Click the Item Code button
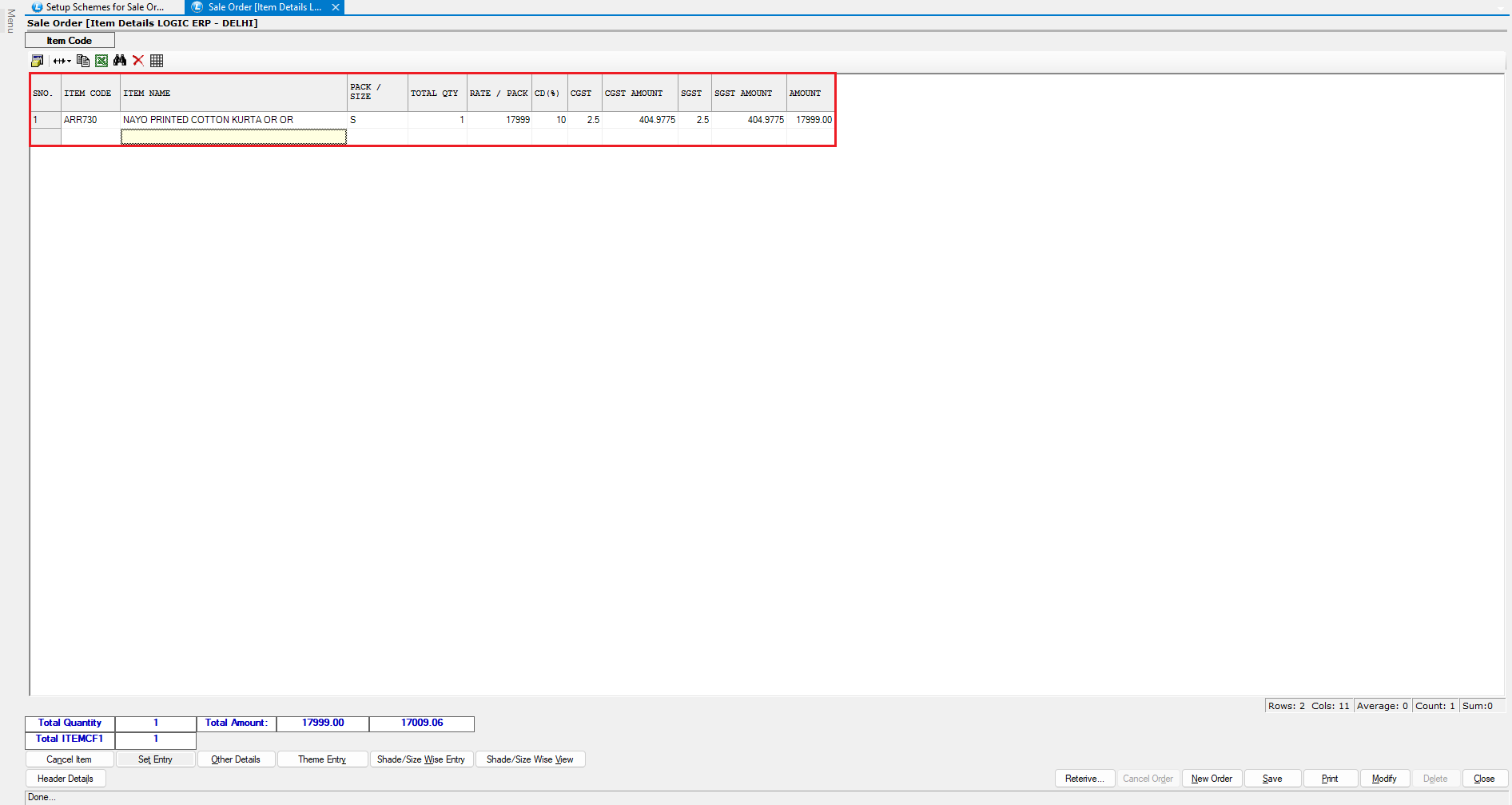Screen dimensions: 1512x805 [x=70, y=41]
